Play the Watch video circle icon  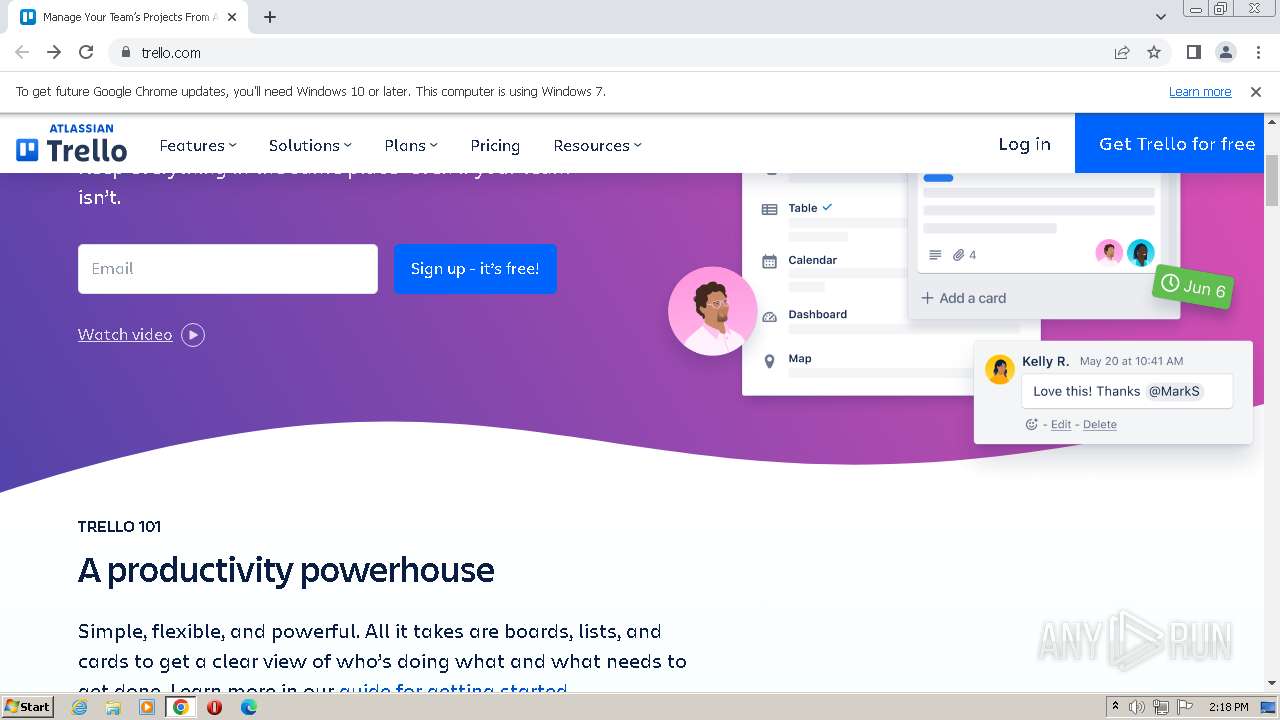pos(193,335)
